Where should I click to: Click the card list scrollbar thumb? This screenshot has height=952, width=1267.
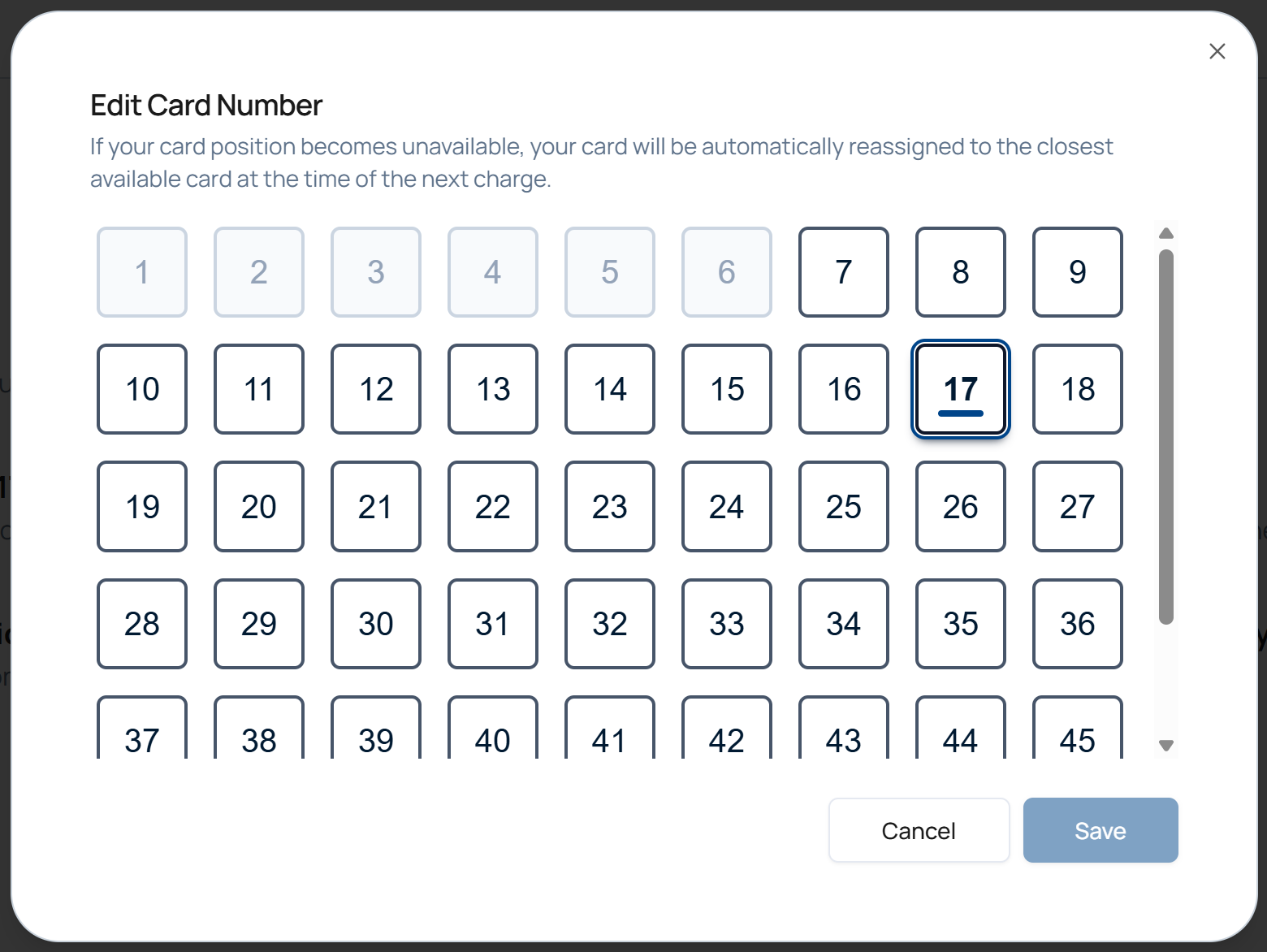1166,436
